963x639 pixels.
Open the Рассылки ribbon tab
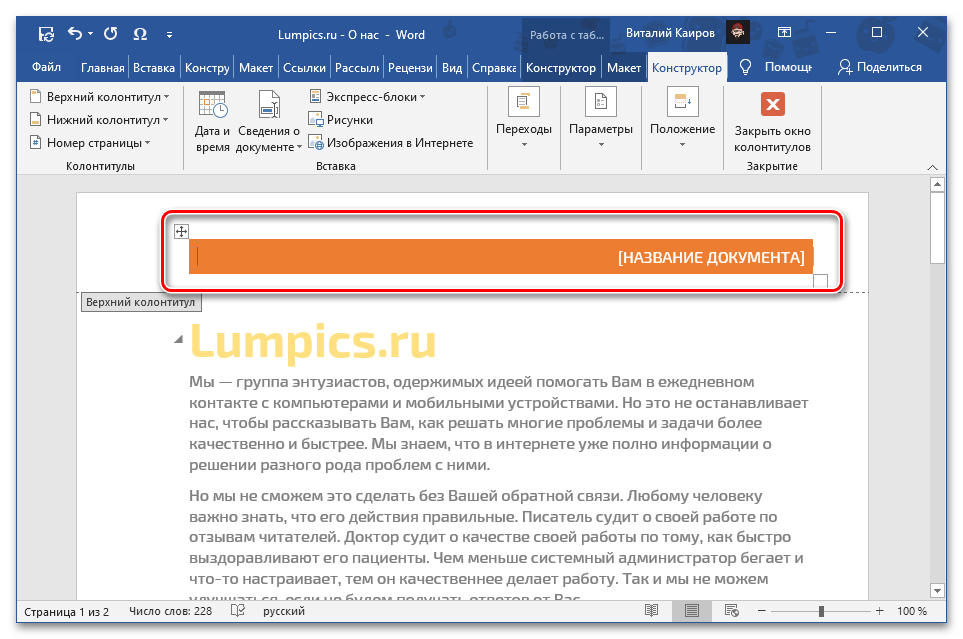pos(357,68)
